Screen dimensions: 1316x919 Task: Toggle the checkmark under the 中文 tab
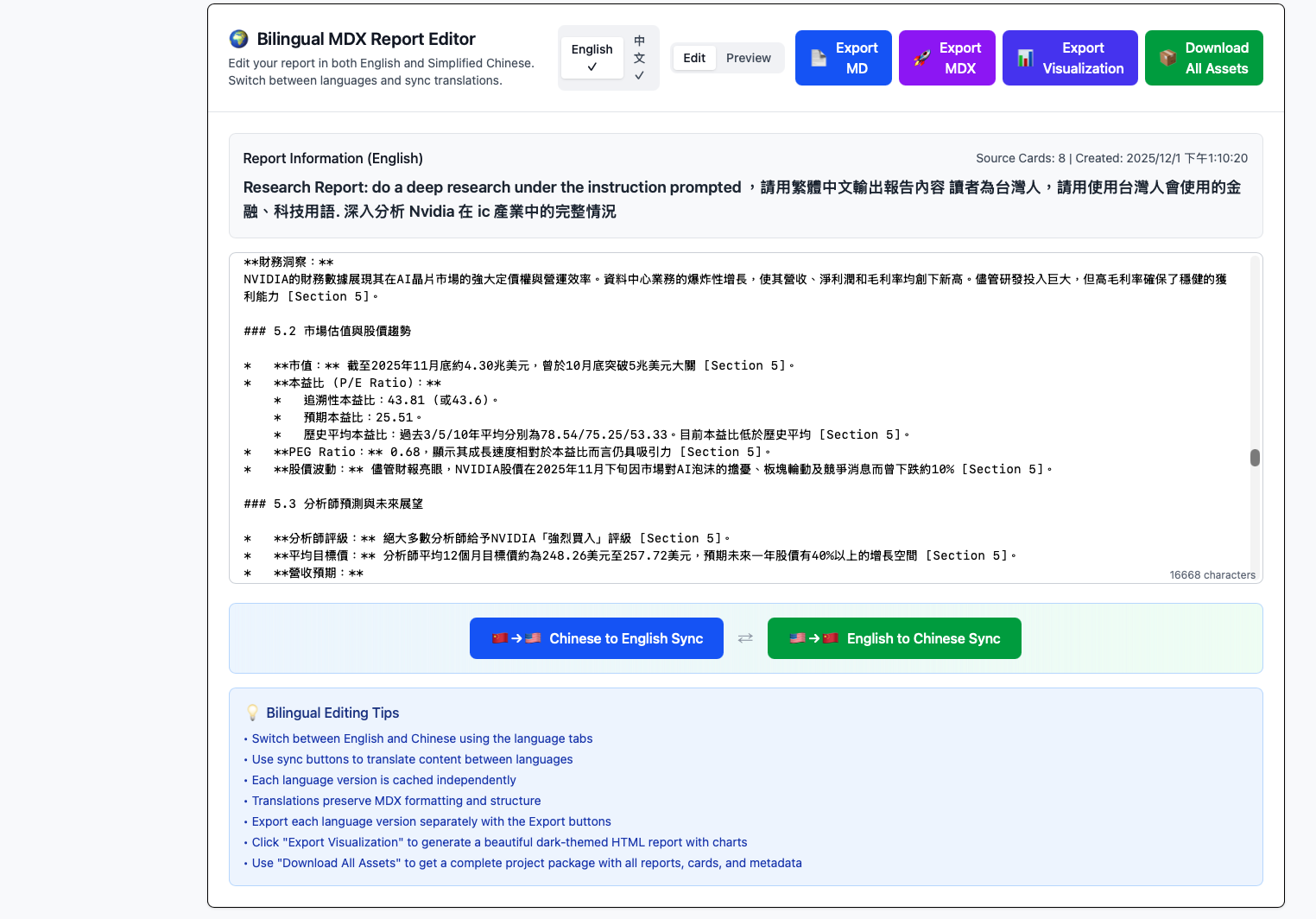pos(639,76)
